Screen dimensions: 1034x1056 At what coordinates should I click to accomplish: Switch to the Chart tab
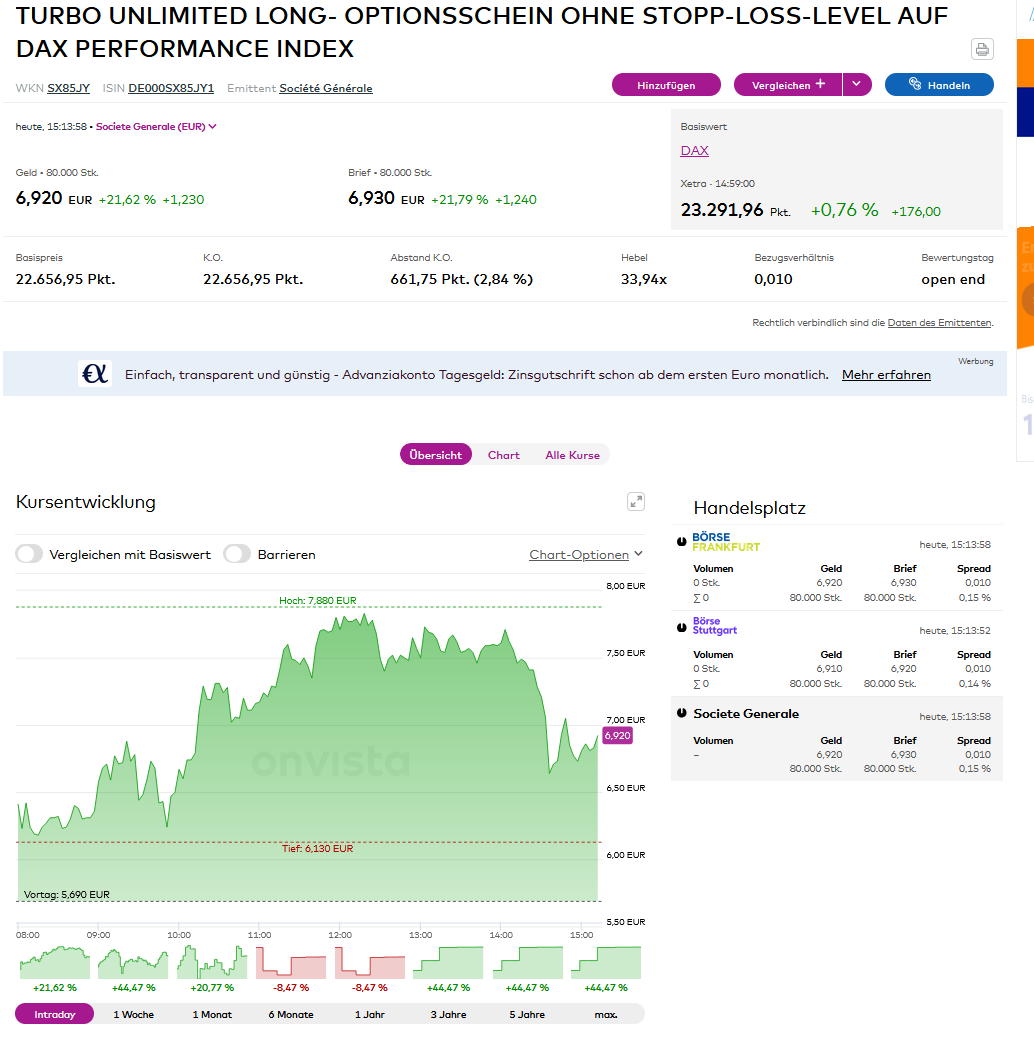[504, 455]
